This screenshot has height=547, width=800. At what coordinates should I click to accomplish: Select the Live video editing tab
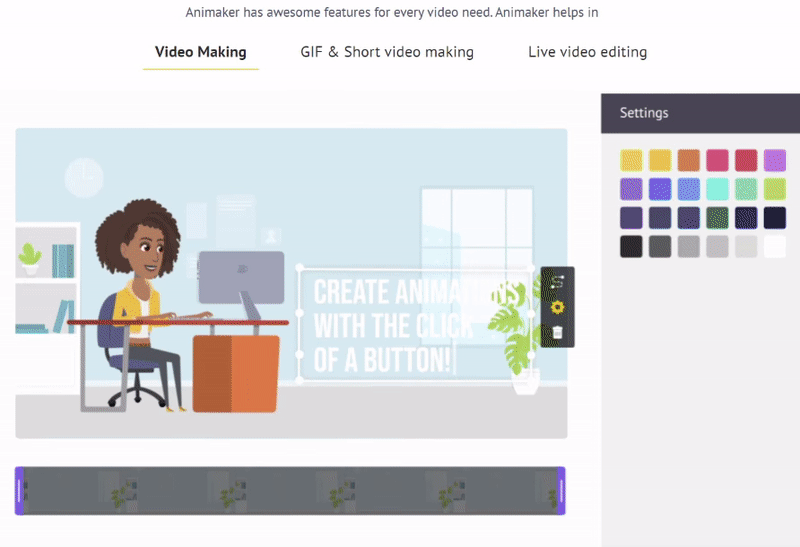point(587,52)
